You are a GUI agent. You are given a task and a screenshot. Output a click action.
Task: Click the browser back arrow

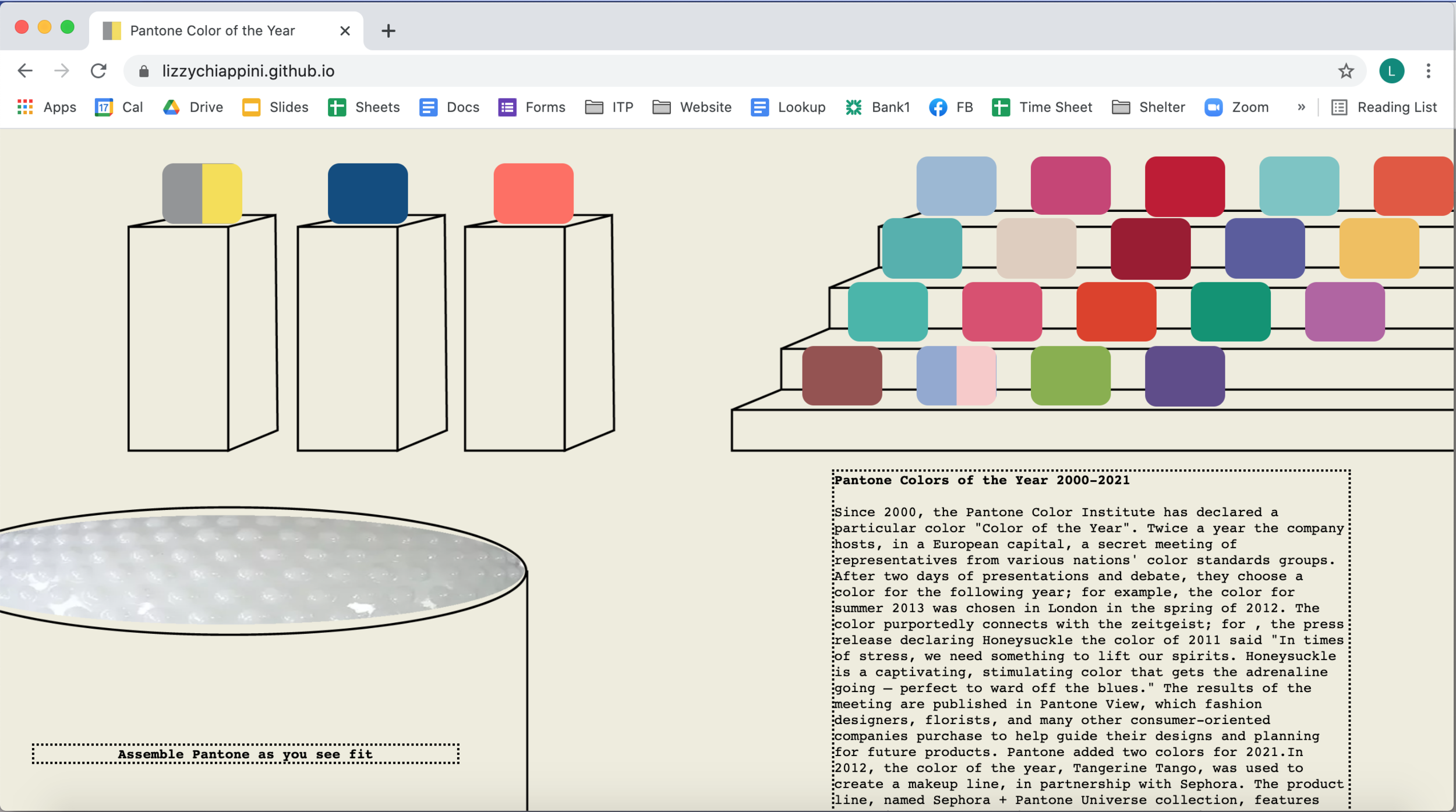click(25, 71)
